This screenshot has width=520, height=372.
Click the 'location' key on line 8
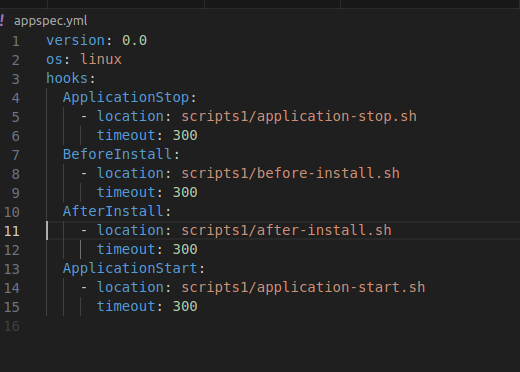pos(130,174)
